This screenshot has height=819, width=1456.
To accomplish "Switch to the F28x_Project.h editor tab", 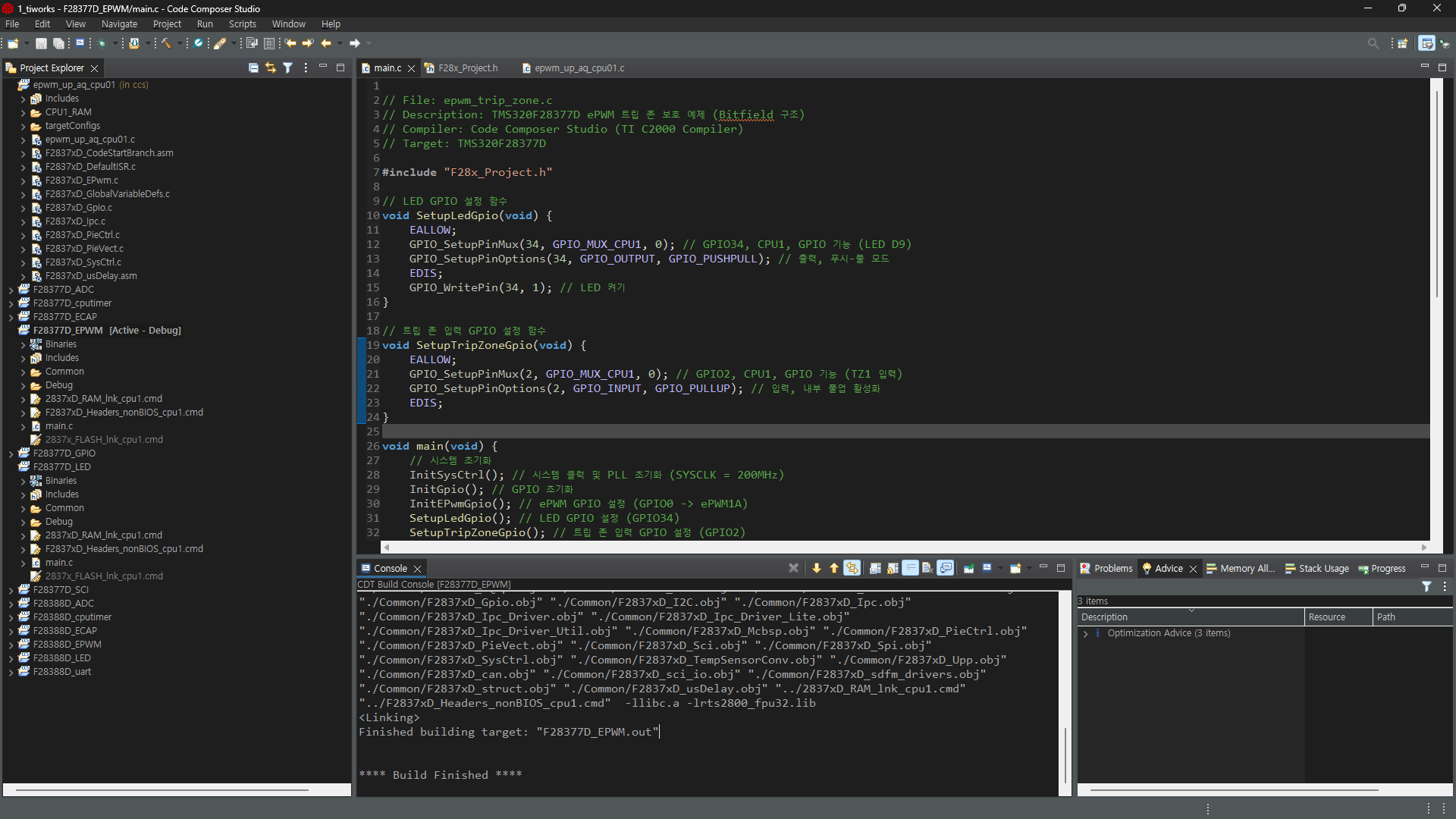I will [x=467, y=68].
